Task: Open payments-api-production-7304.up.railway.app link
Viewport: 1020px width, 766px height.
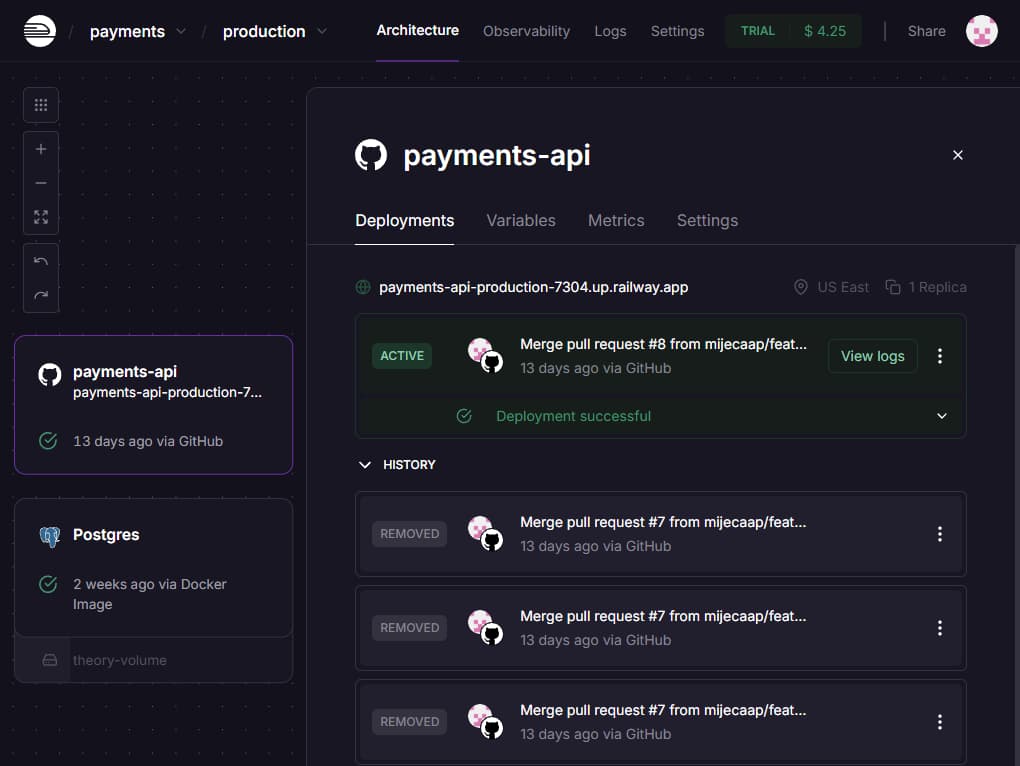Action: [x=533, y=287]
